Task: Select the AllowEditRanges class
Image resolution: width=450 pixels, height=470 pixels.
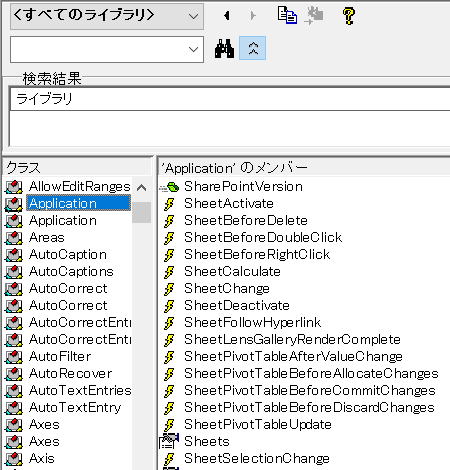Action: (79, 186)
